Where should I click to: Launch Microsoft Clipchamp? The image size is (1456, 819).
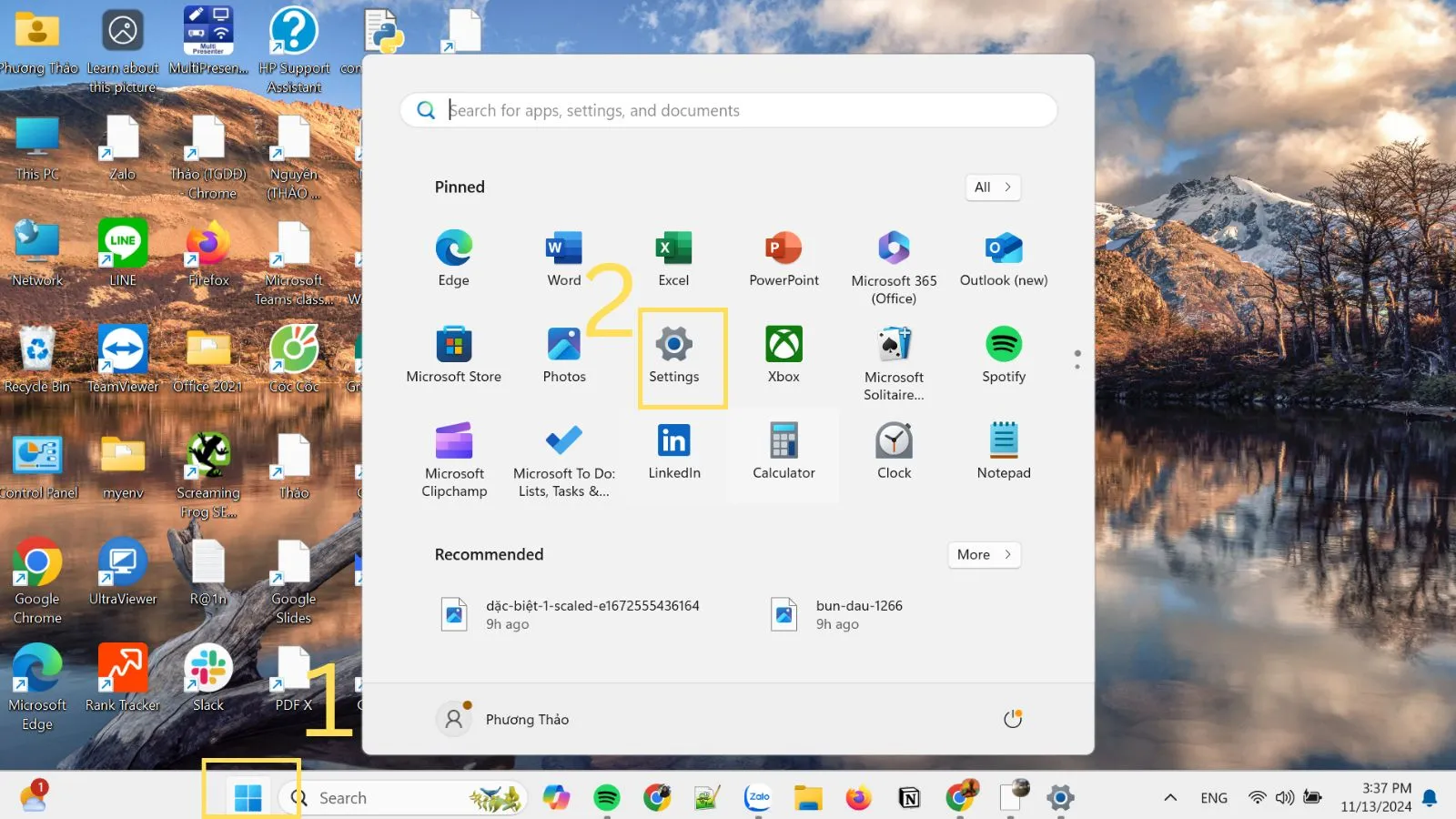[454, 450]
